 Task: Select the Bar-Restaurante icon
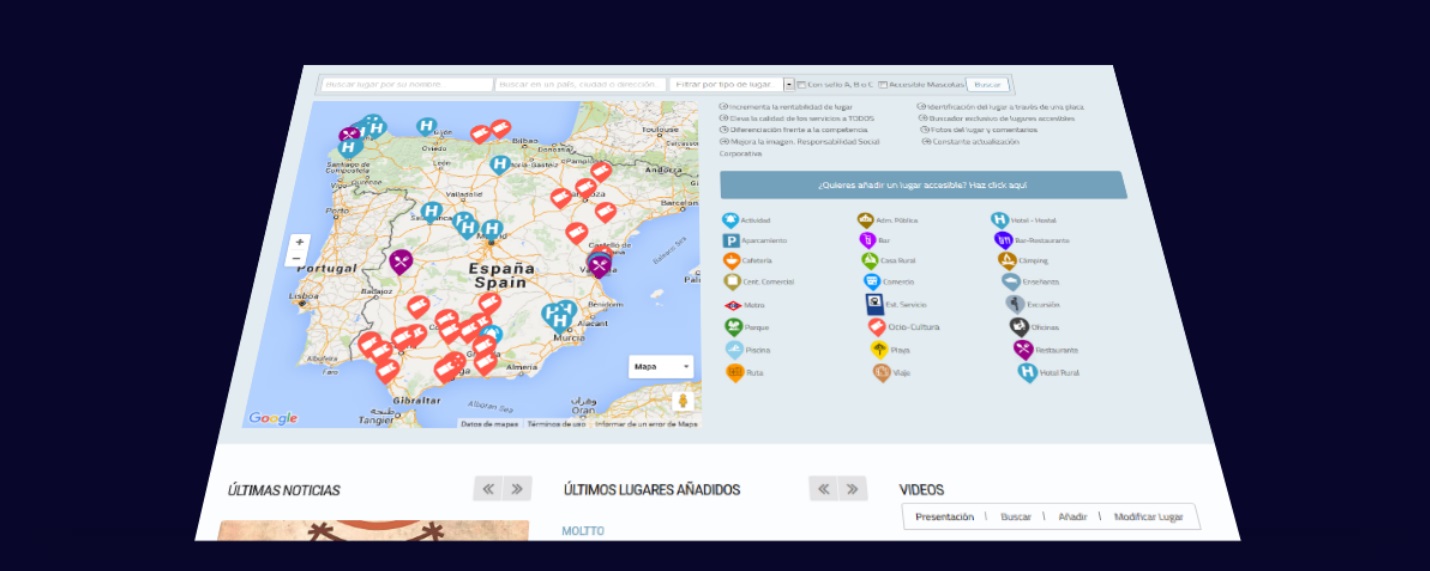click(x=1004, y=240)
